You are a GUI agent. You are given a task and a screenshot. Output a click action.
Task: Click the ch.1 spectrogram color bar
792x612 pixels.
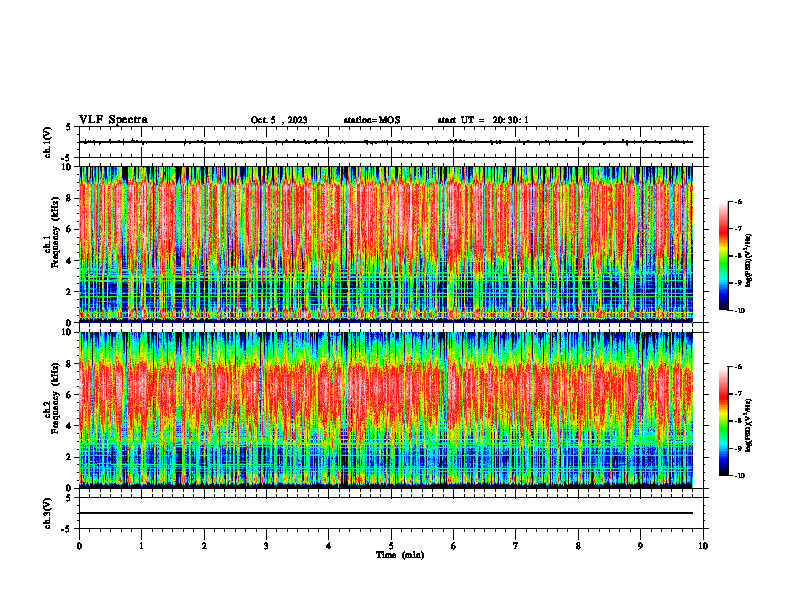pos(723,256)
